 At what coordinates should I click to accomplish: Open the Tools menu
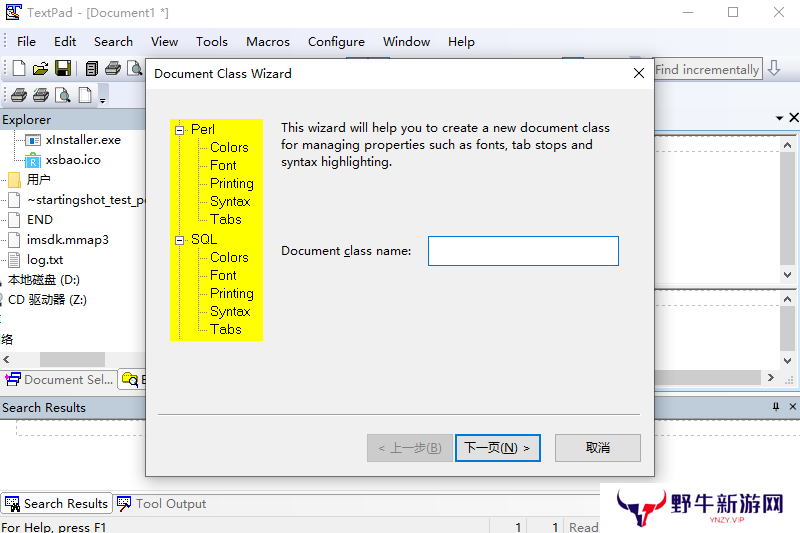tap(212, 42)
